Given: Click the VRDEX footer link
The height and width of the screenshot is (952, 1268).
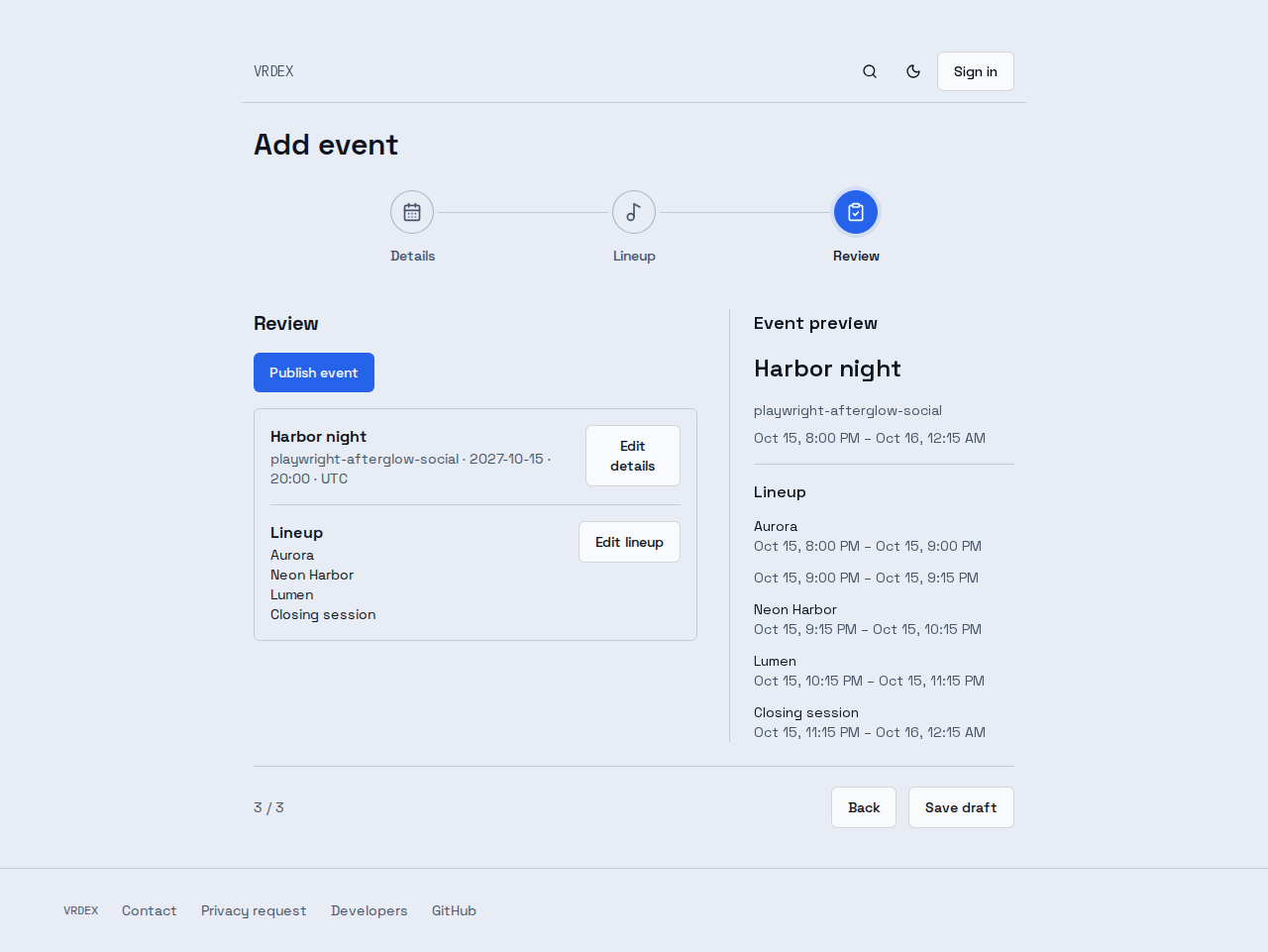Looking at the screenshot, I should click(x=81, y=910).
